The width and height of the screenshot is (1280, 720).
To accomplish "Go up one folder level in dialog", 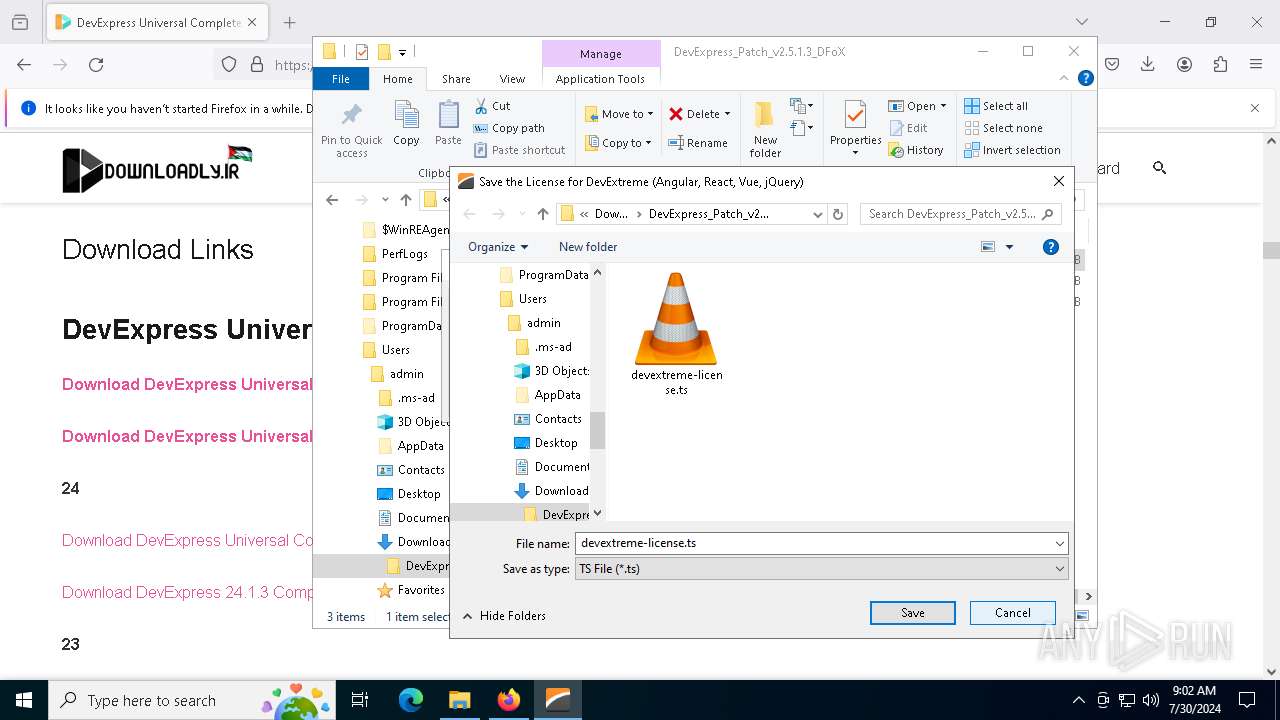I will pos(543,214).
